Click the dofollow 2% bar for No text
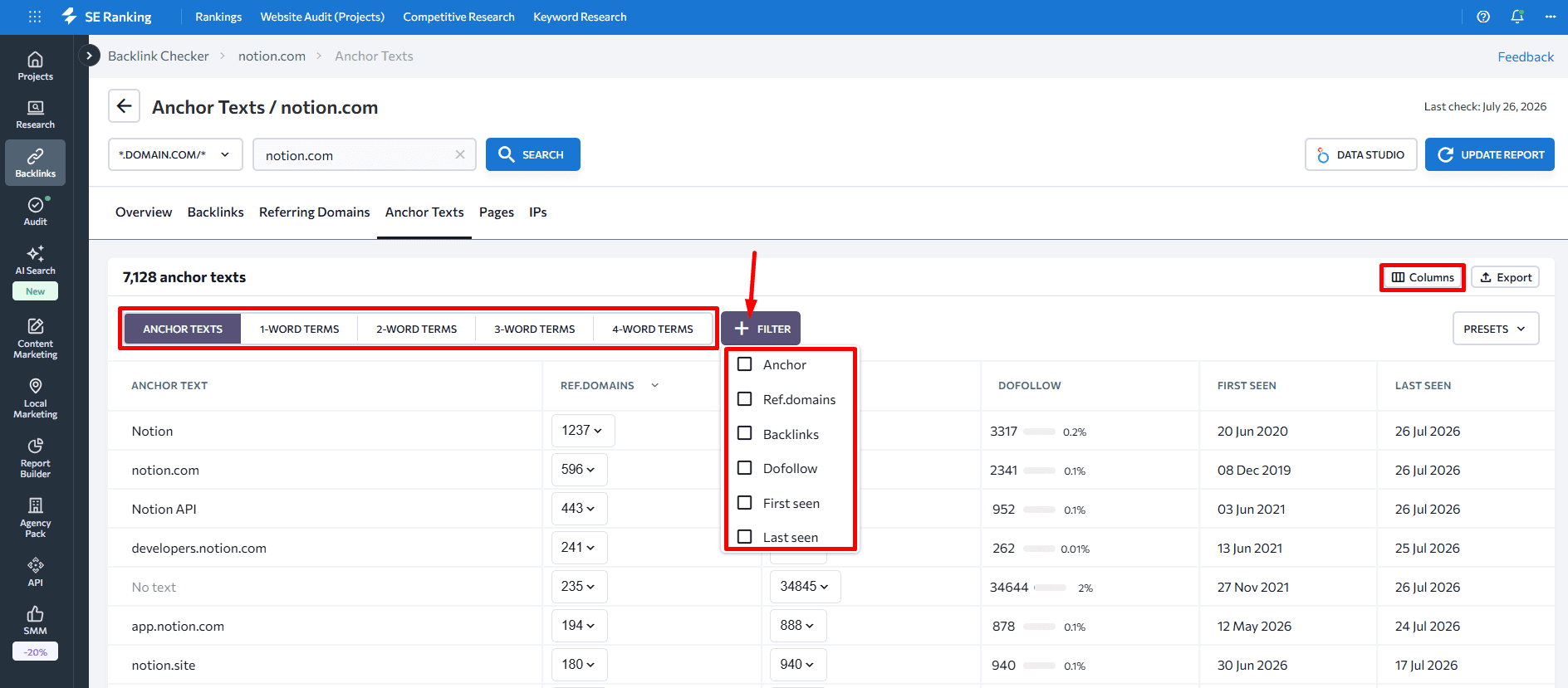This screenshot has height=688, width=1568. [x=1050, y=588]
